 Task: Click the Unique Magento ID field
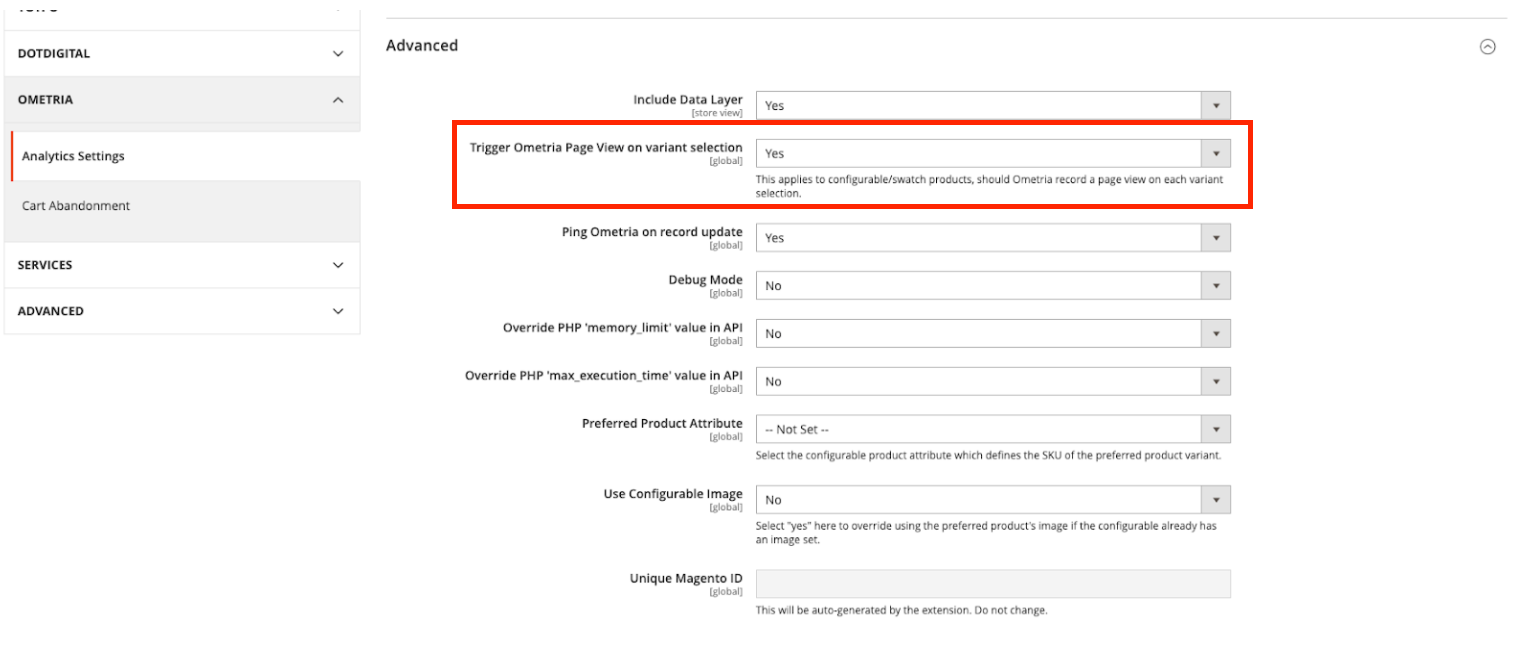993,584
